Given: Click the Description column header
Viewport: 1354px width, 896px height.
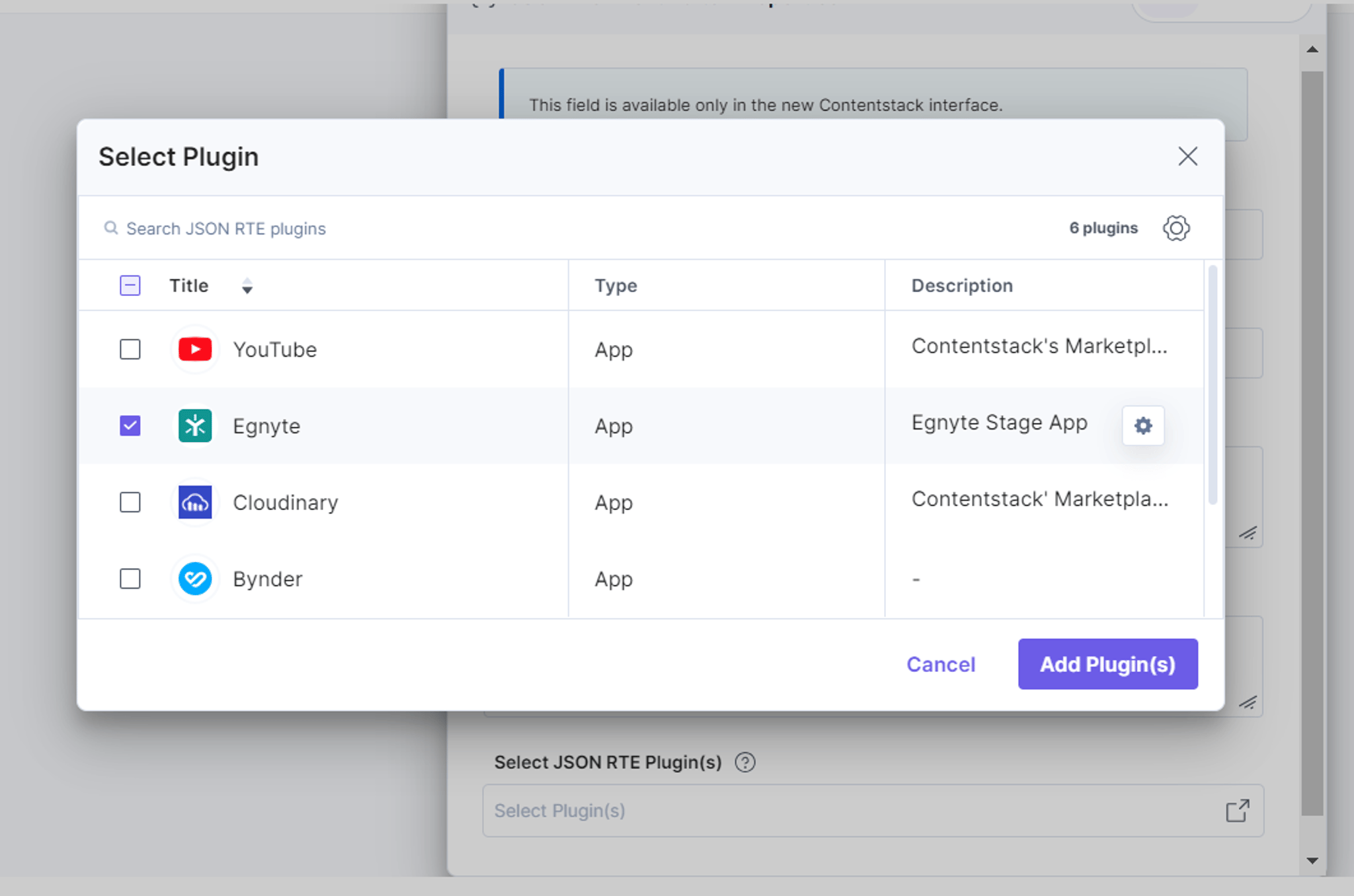Looking at the screenshot, I should pyautogui.click(x=962, y=285).
